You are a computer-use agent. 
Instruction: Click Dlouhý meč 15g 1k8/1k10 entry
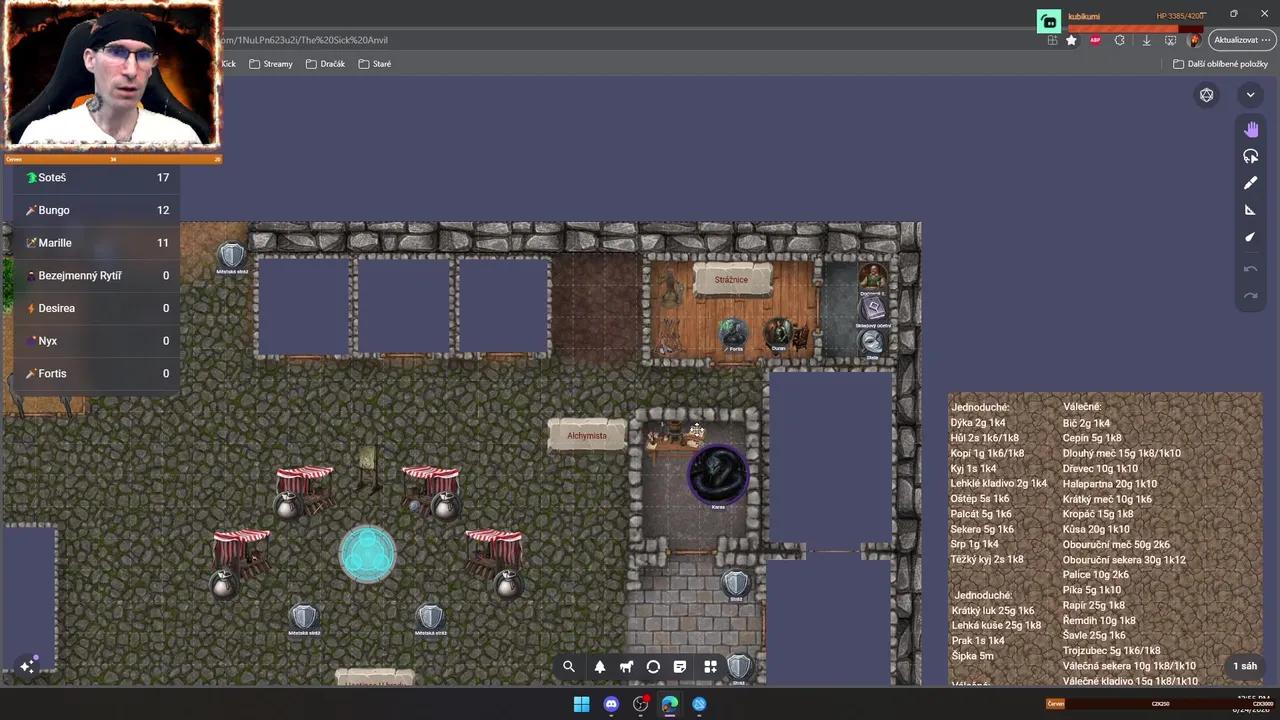[1121, 453]
